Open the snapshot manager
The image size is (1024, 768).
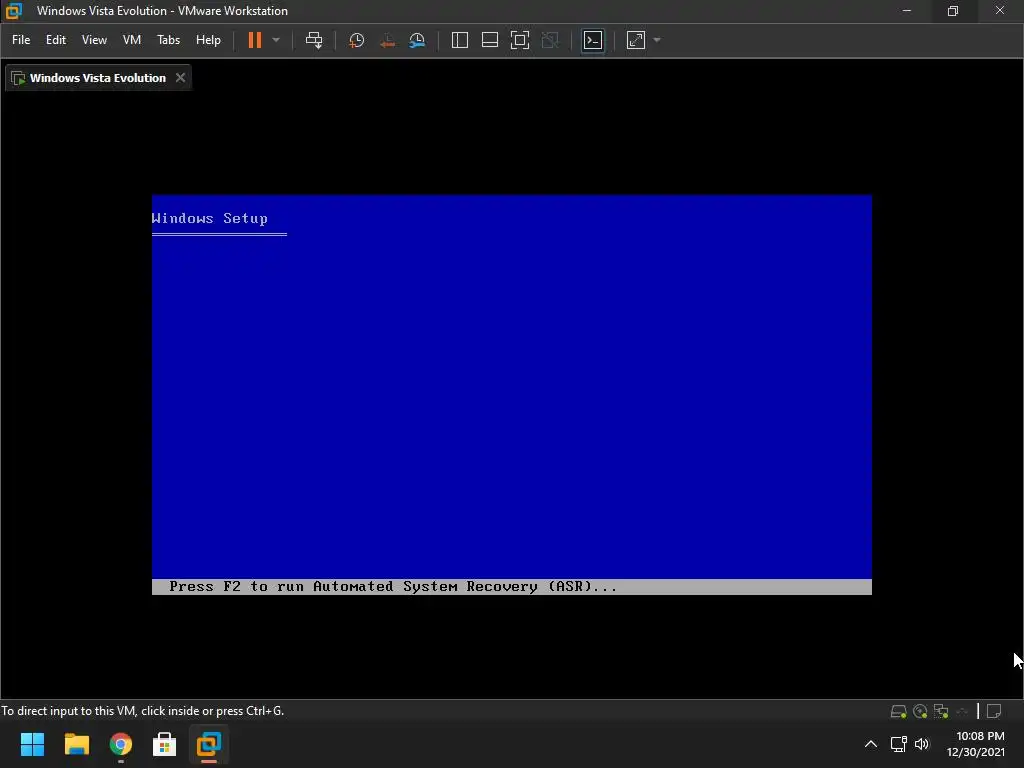pos(417,40)
